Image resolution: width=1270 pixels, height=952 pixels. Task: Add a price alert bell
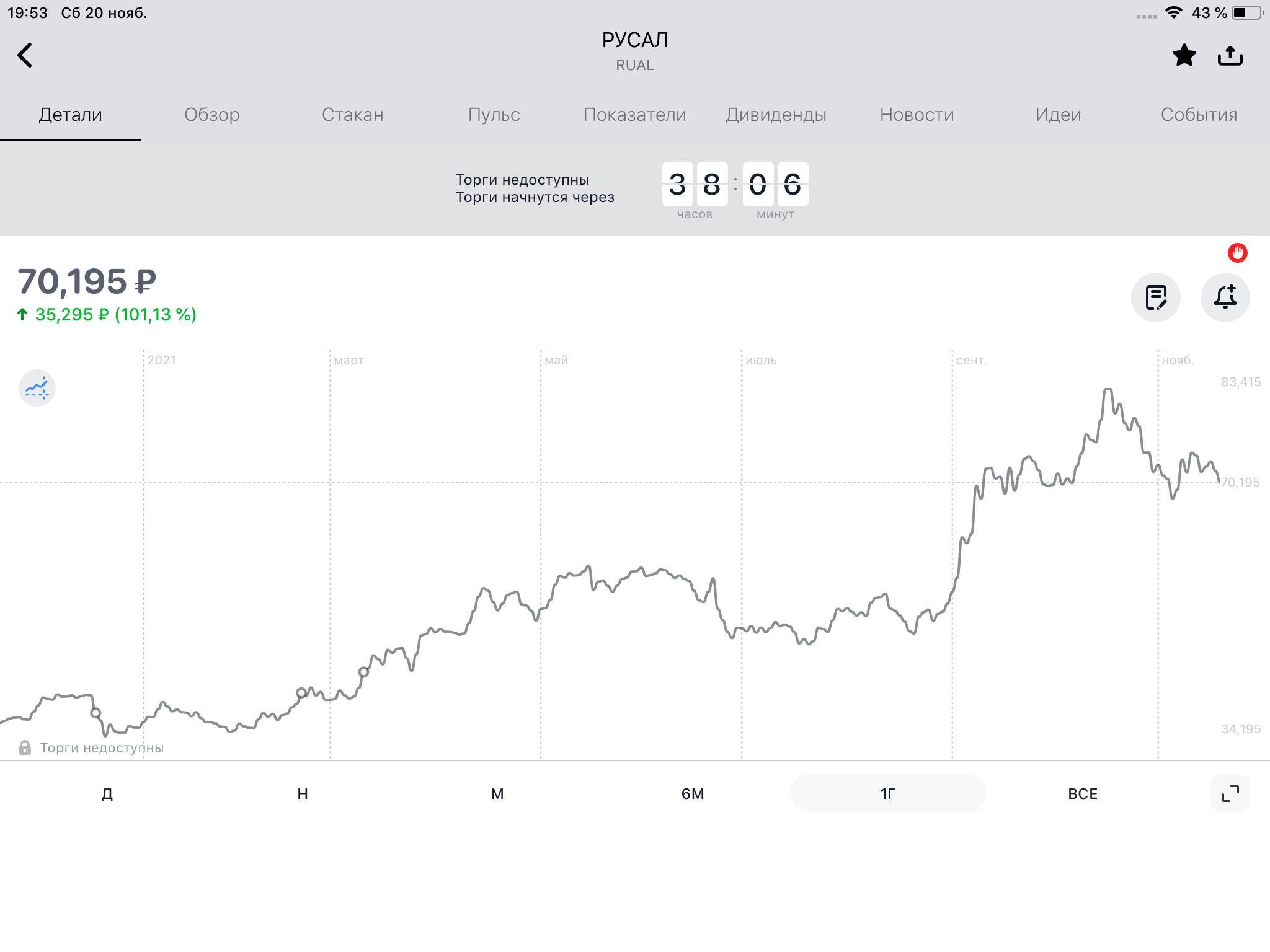pos(1225,297)
